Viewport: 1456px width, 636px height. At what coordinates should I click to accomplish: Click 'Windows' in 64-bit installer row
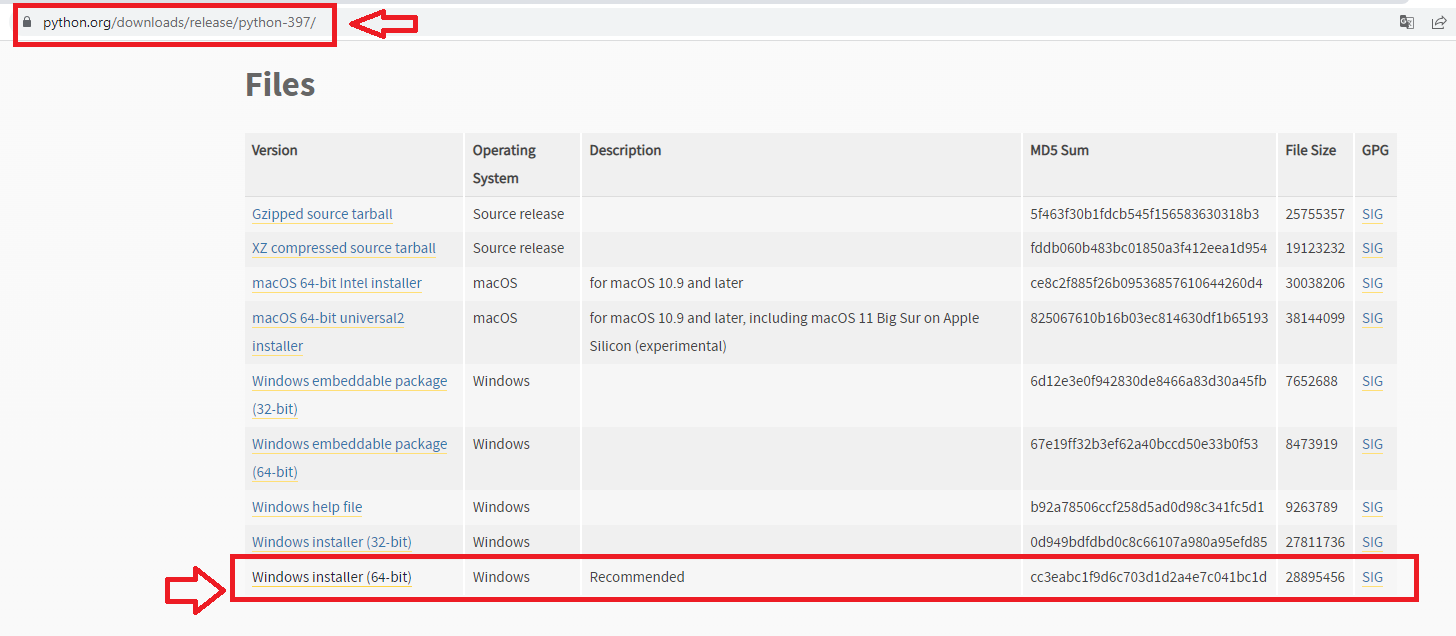(x=501, y=577)
